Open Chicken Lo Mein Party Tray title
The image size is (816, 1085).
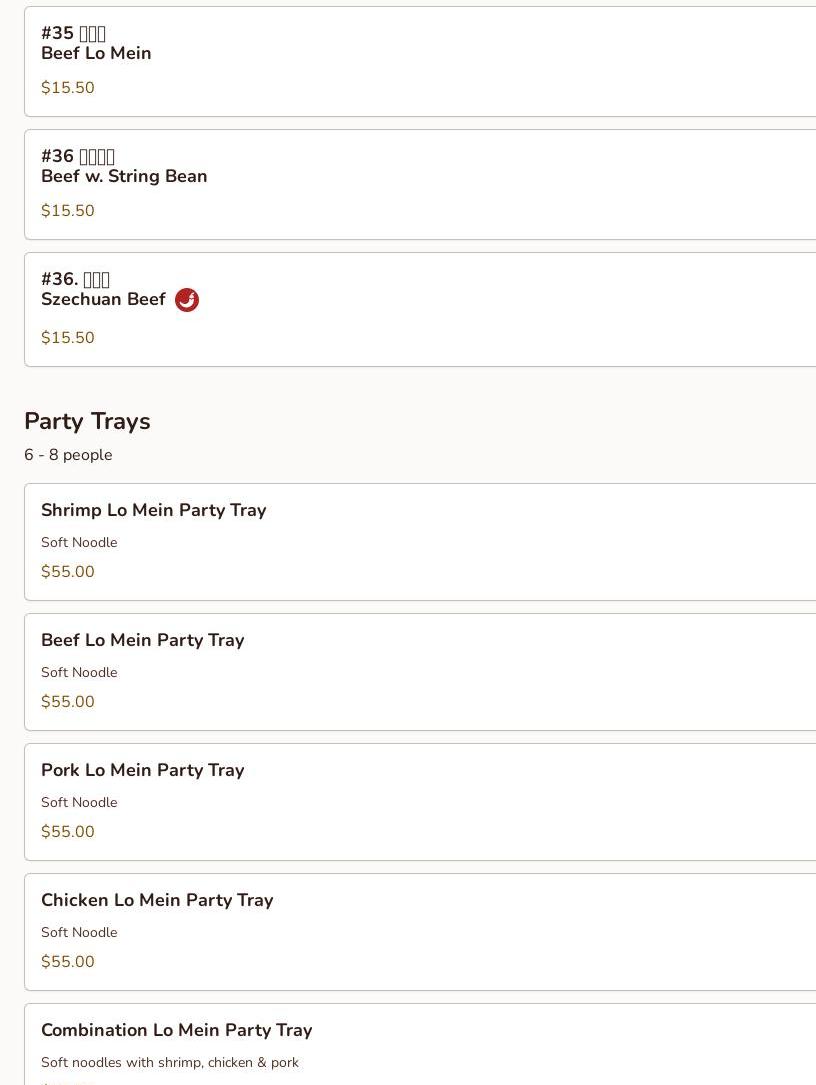[157, 900]
